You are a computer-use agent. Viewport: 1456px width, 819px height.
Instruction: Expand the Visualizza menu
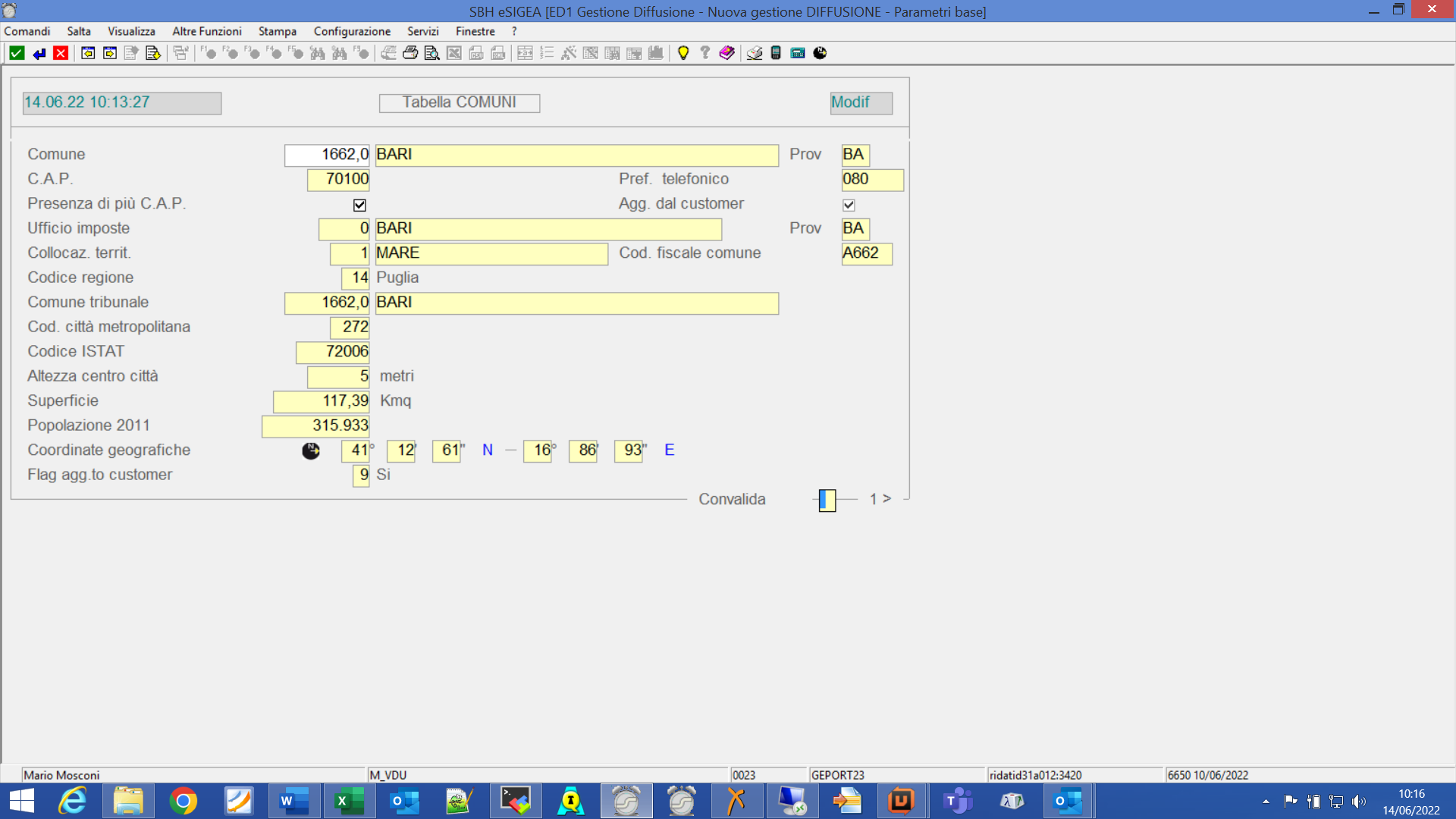click(131, 31)
